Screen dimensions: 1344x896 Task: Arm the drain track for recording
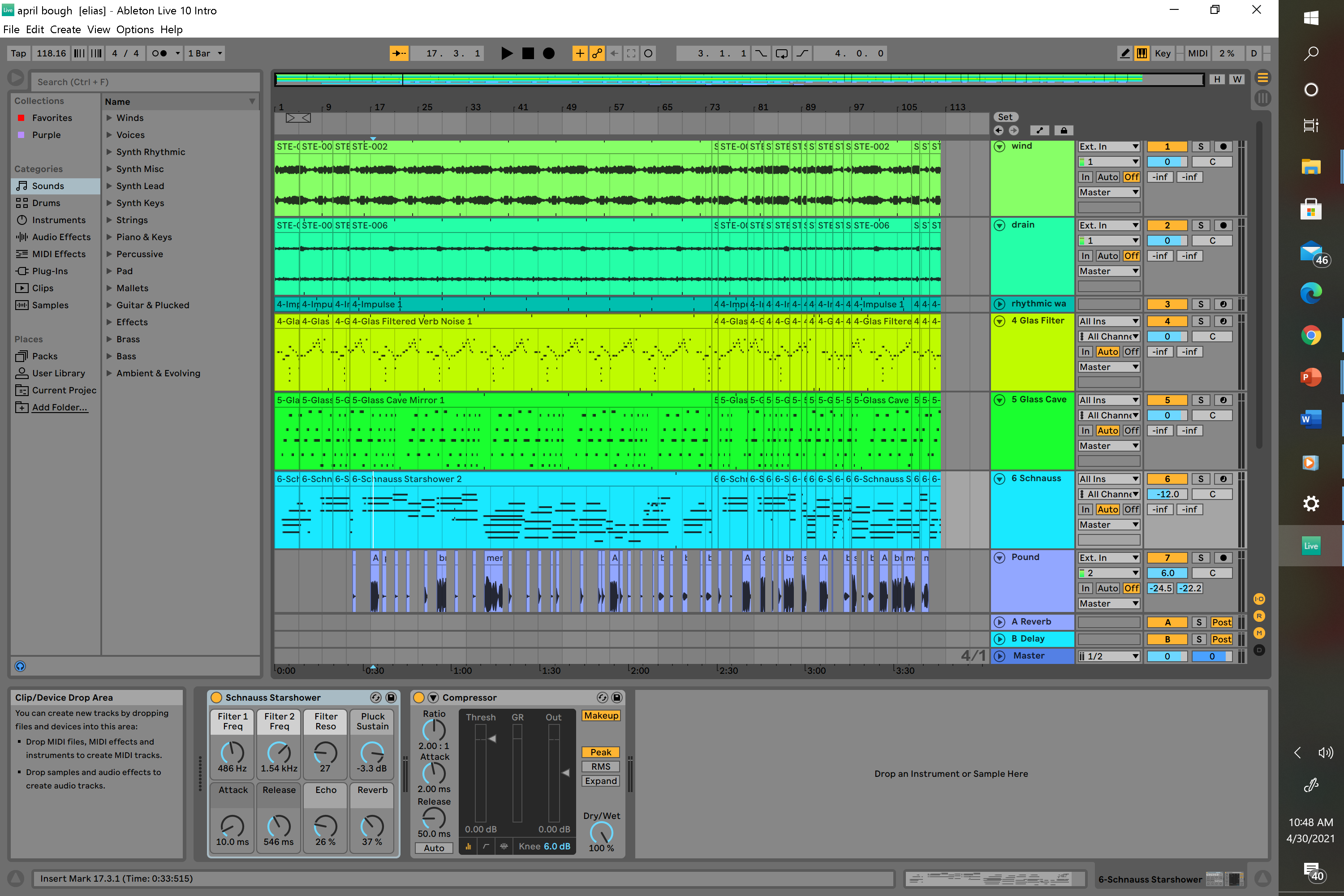(1223, 225)
